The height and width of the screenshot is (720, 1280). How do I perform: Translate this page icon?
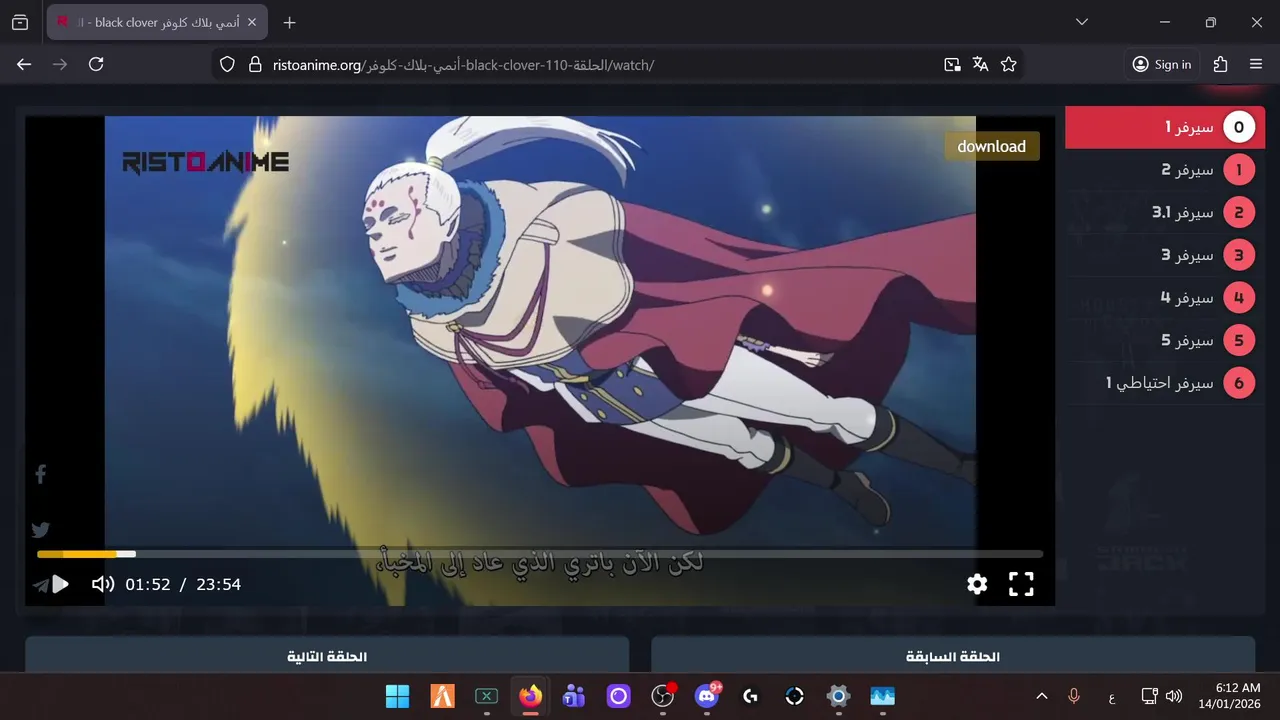(x=980, y=64)
